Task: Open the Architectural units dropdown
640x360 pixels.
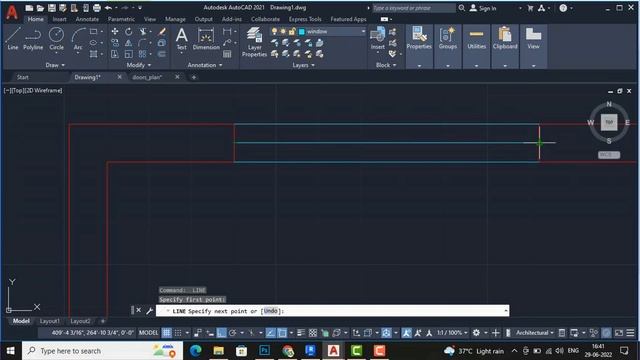Action: point(535,333)
